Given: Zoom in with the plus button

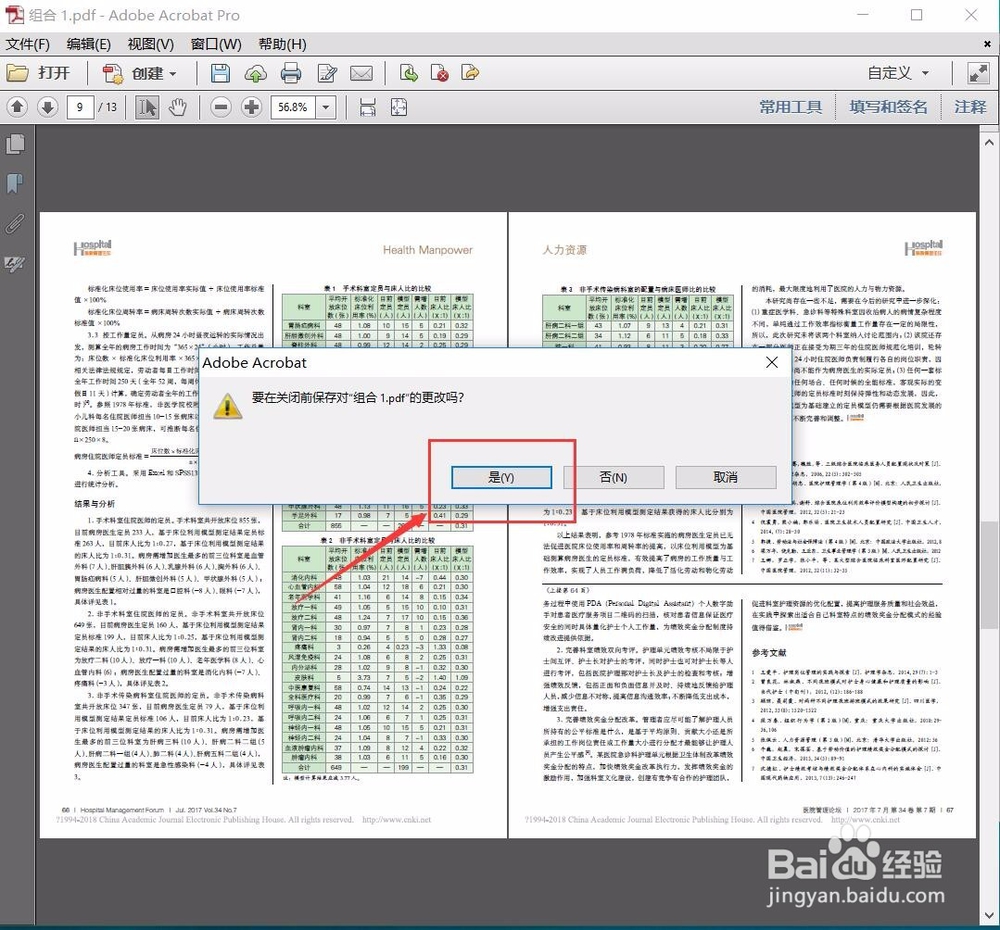Looking at the screenshot, I should pos(251,107).
